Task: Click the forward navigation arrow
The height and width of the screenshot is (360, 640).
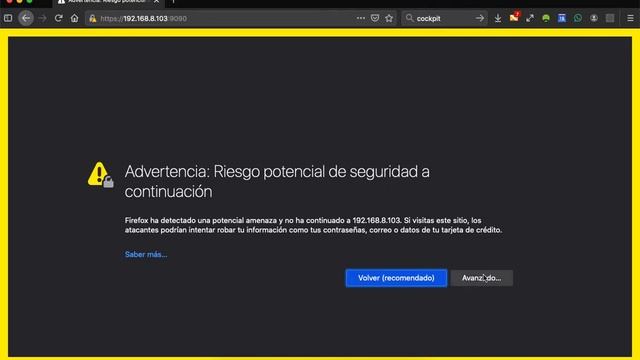Action: coord(42,18)
